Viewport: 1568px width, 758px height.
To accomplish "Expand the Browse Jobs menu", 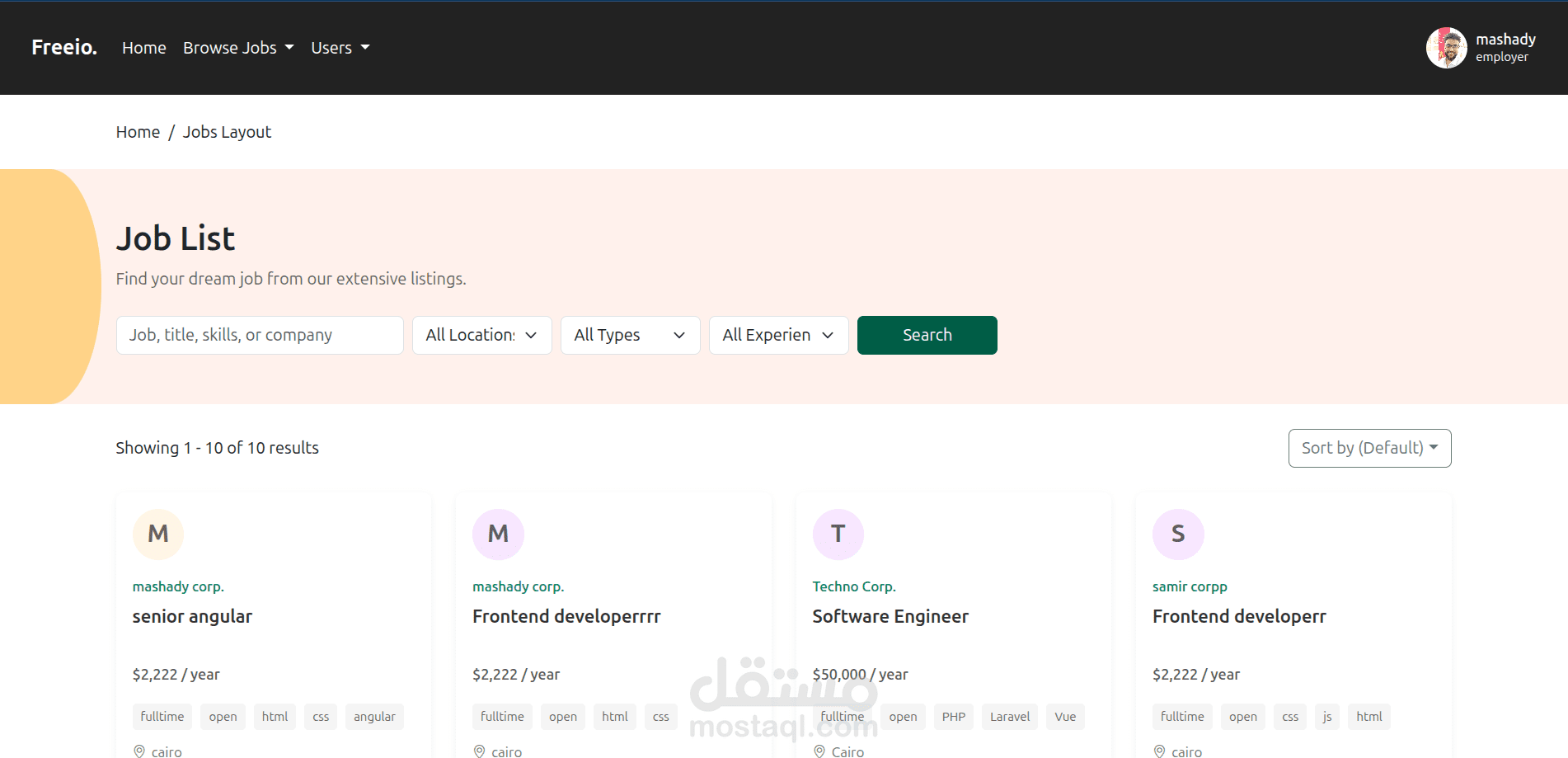I will tap(238, 48).
